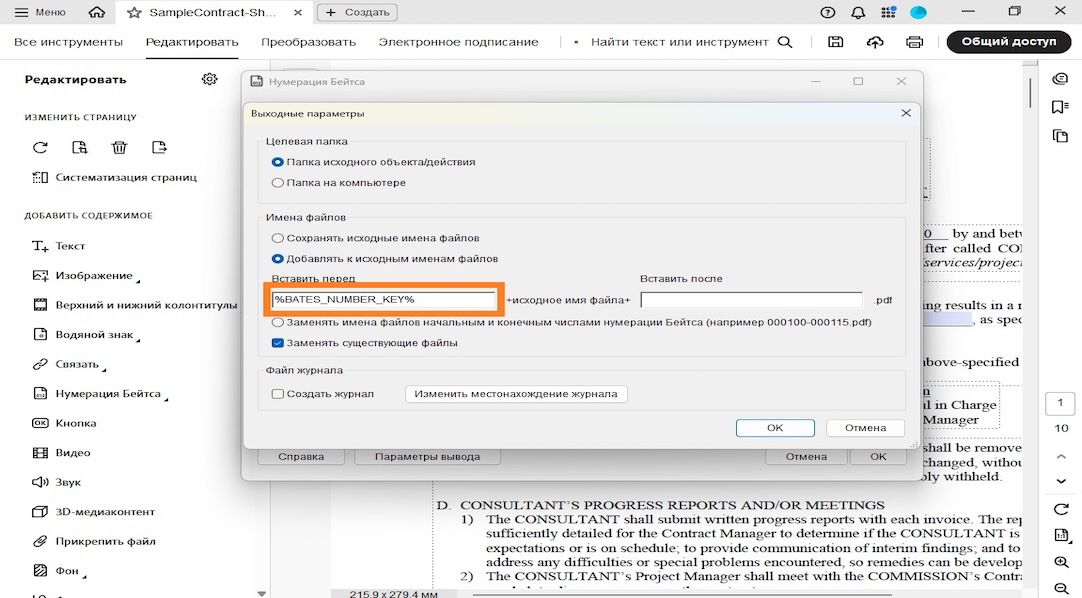1082x598 pixels.
Task: Open Верхний и нижний колонтитулы tool
Action: click(x=135, y=305)
